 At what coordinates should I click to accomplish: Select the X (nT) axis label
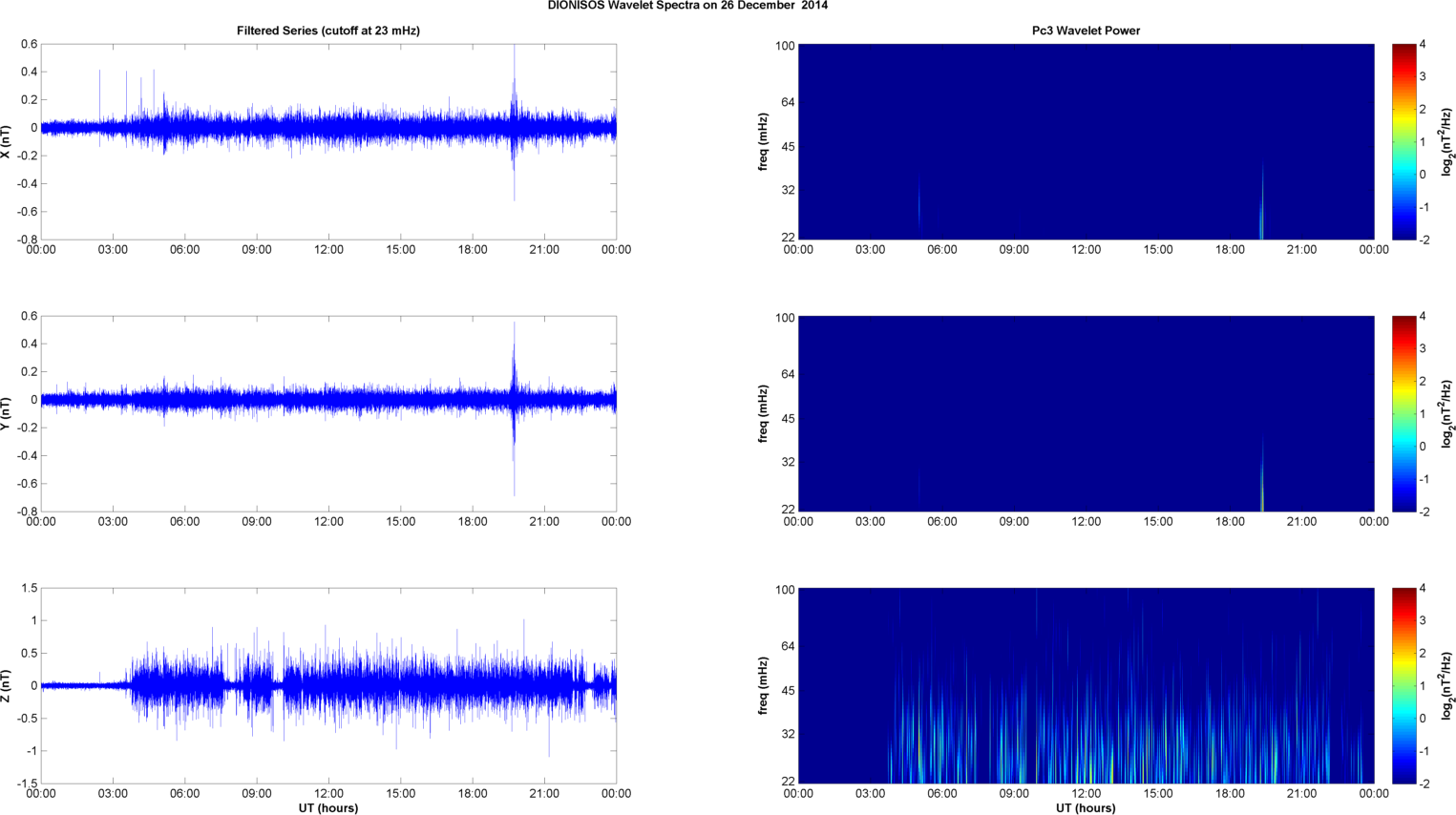[x=8, y=141]
